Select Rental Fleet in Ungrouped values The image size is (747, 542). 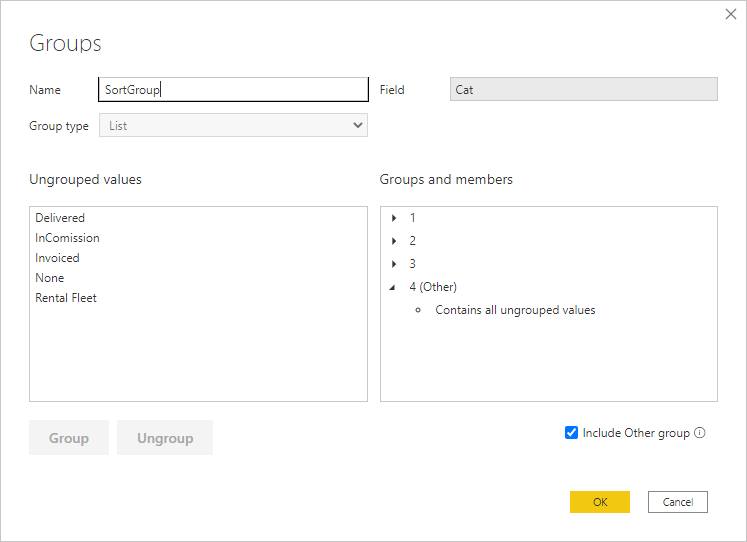coord(66,298)
